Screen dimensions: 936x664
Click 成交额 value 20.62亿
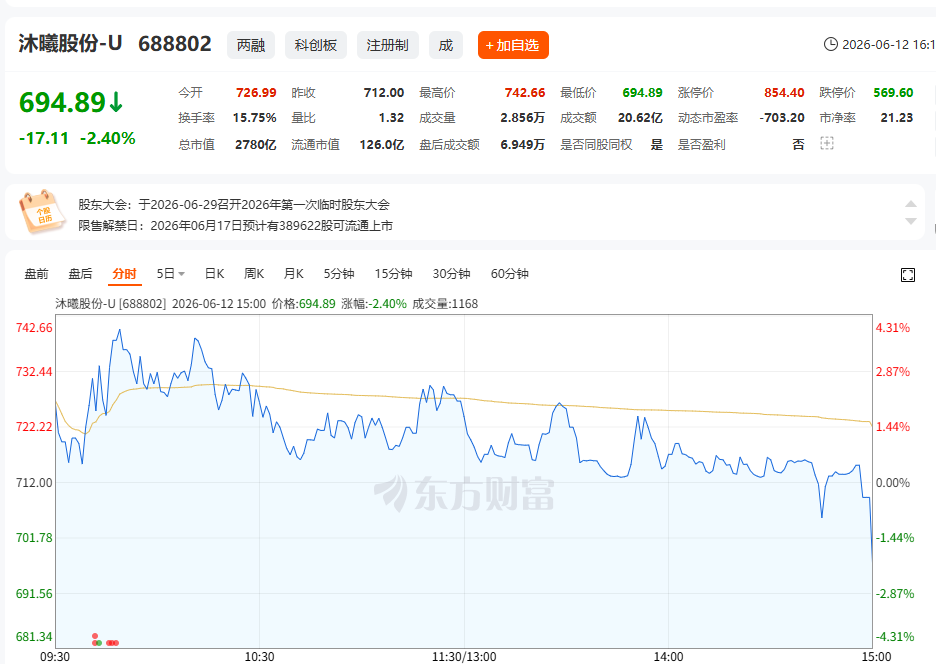tap(640, 118)
